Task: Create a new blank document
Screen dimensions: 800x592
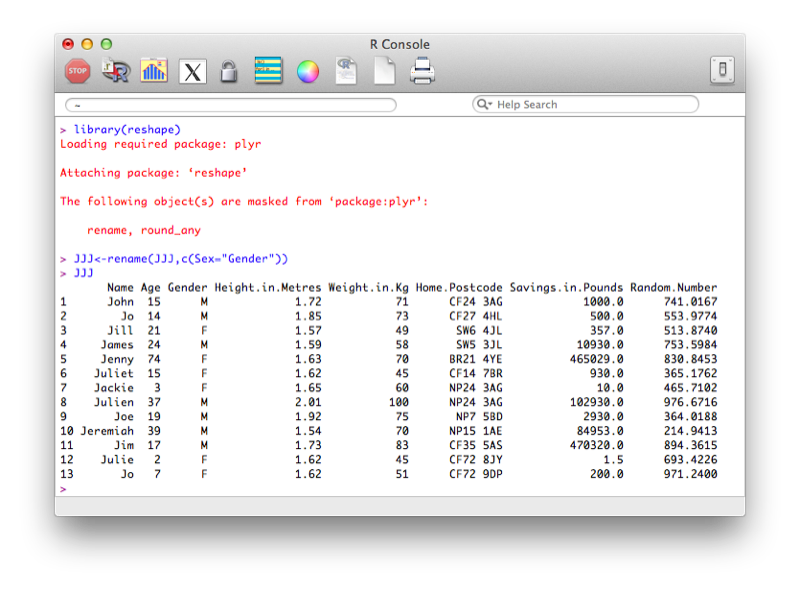Action: pos(384,70)
